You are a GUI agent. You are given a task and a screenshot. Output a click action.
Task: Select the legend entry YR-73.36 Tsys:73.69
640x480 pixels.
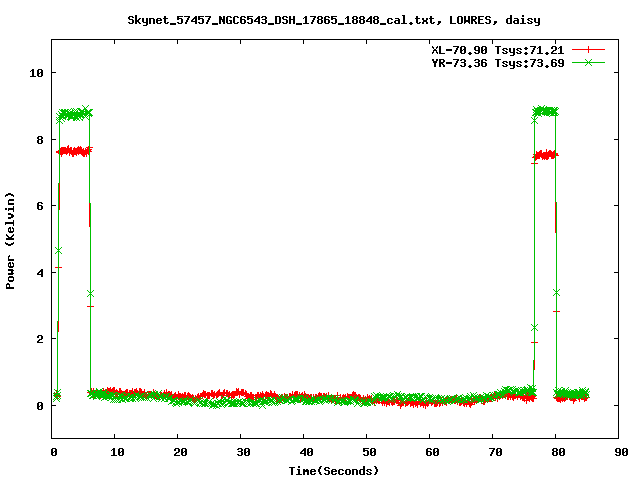point(498,63)
